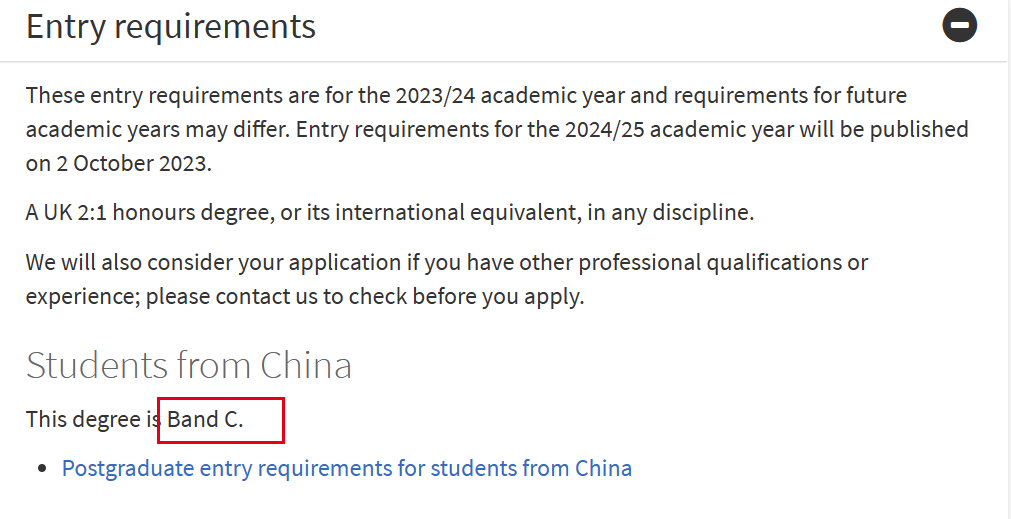Viewport: 1011px width, 519px height.
Task: Click the Entry requirements heading
Action: pyautogui.click(x=171, y=27)
